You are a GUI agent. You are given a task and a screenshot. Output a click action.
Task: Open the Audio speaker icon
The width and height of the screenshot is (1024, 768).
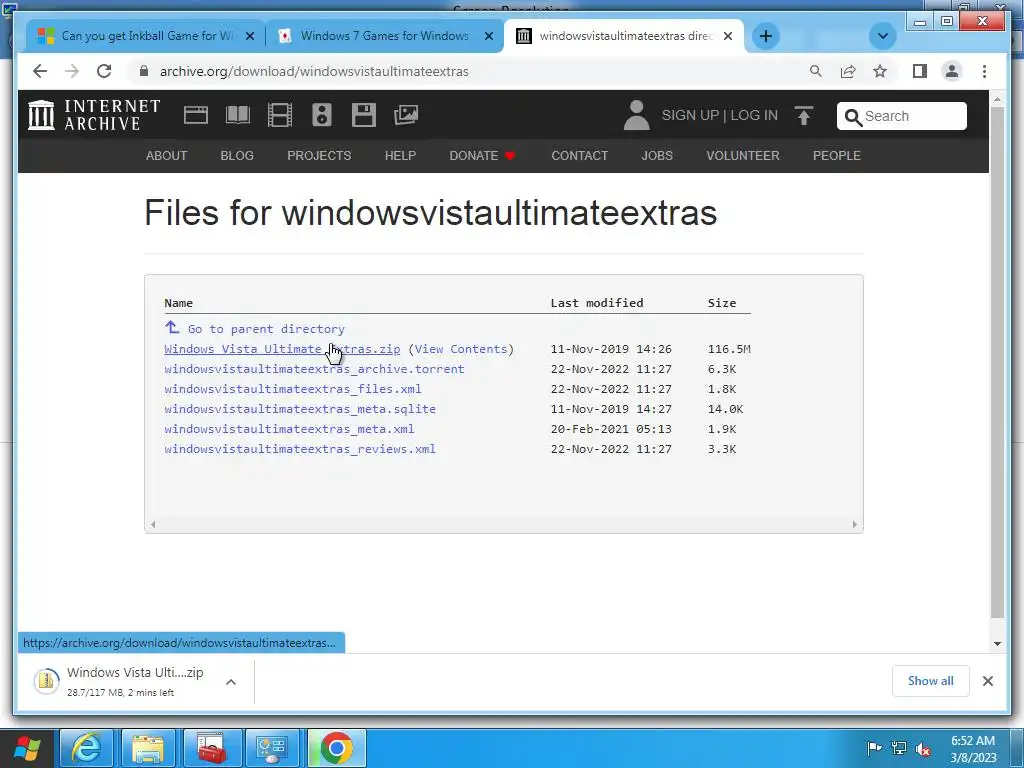321,115
